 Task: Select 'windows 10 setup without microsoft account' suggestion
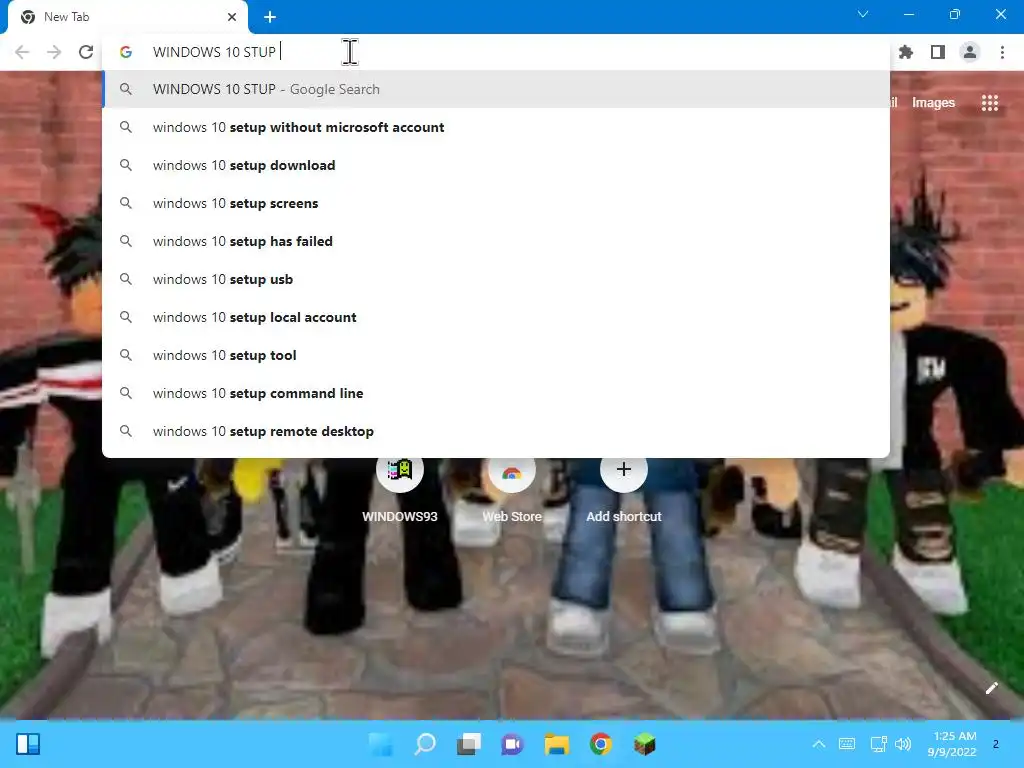496,127
